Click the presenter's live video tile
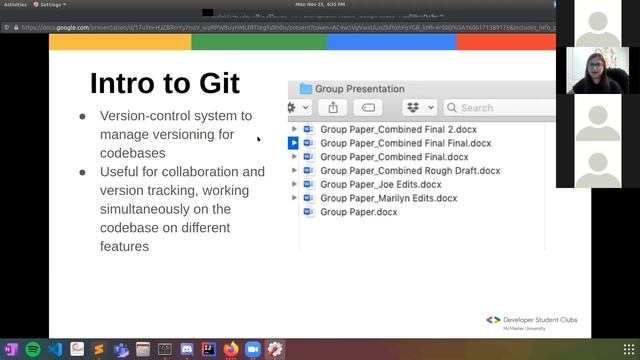 click(x=598, y=70)
